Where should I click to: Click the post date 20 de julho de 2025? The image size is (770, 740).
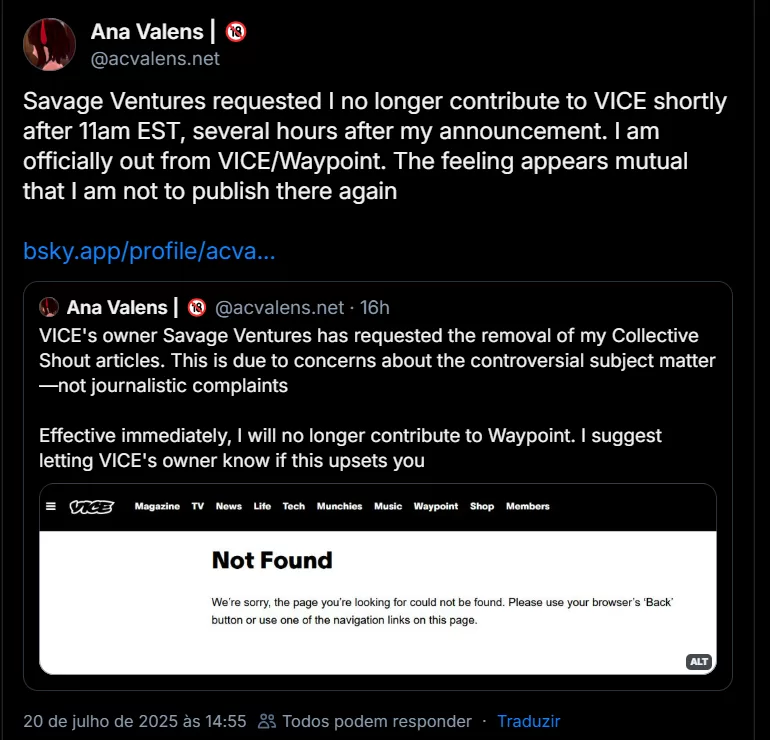click(x=134, y=721)
